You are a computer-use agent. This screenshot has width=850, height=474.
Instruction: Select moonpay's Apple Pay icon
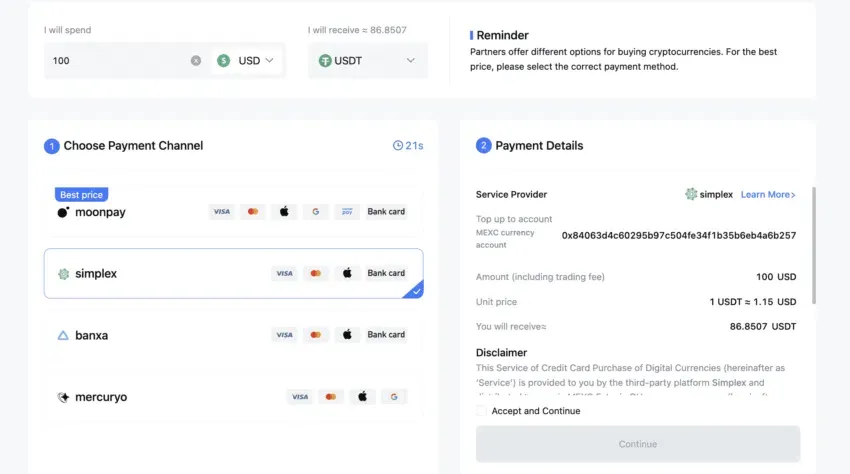(x=284, y=212)
